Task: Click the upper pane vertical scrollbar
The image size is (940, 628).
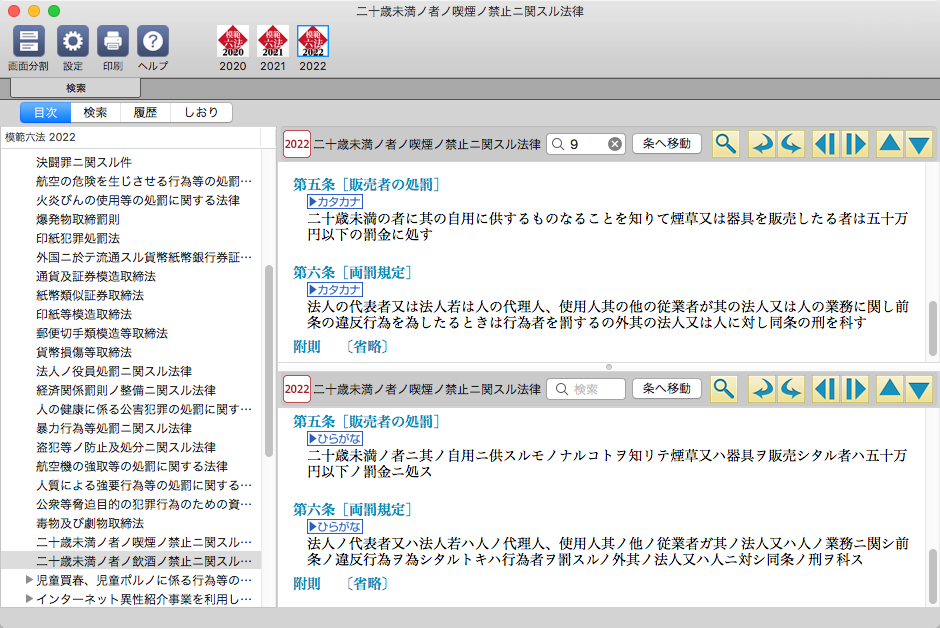Action: [x=933, y=328]
